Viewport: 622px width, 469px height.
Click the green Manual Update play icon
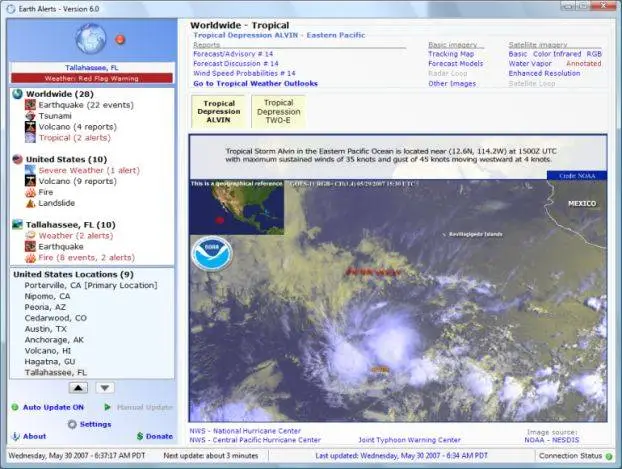pyautogui.click(x=108, y=407)
